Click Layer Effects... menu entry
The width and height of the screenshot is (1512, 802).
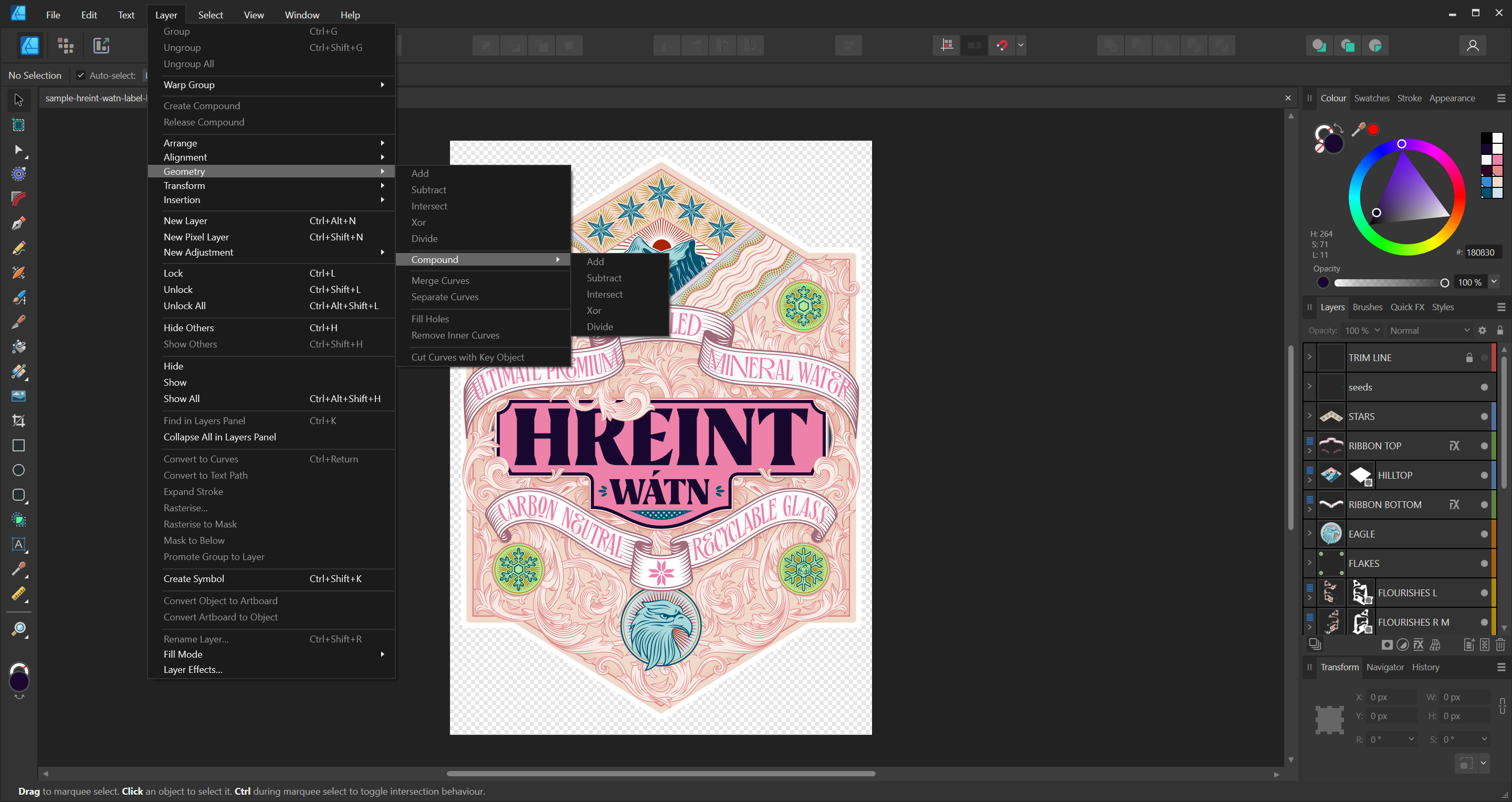coord(193,669)
